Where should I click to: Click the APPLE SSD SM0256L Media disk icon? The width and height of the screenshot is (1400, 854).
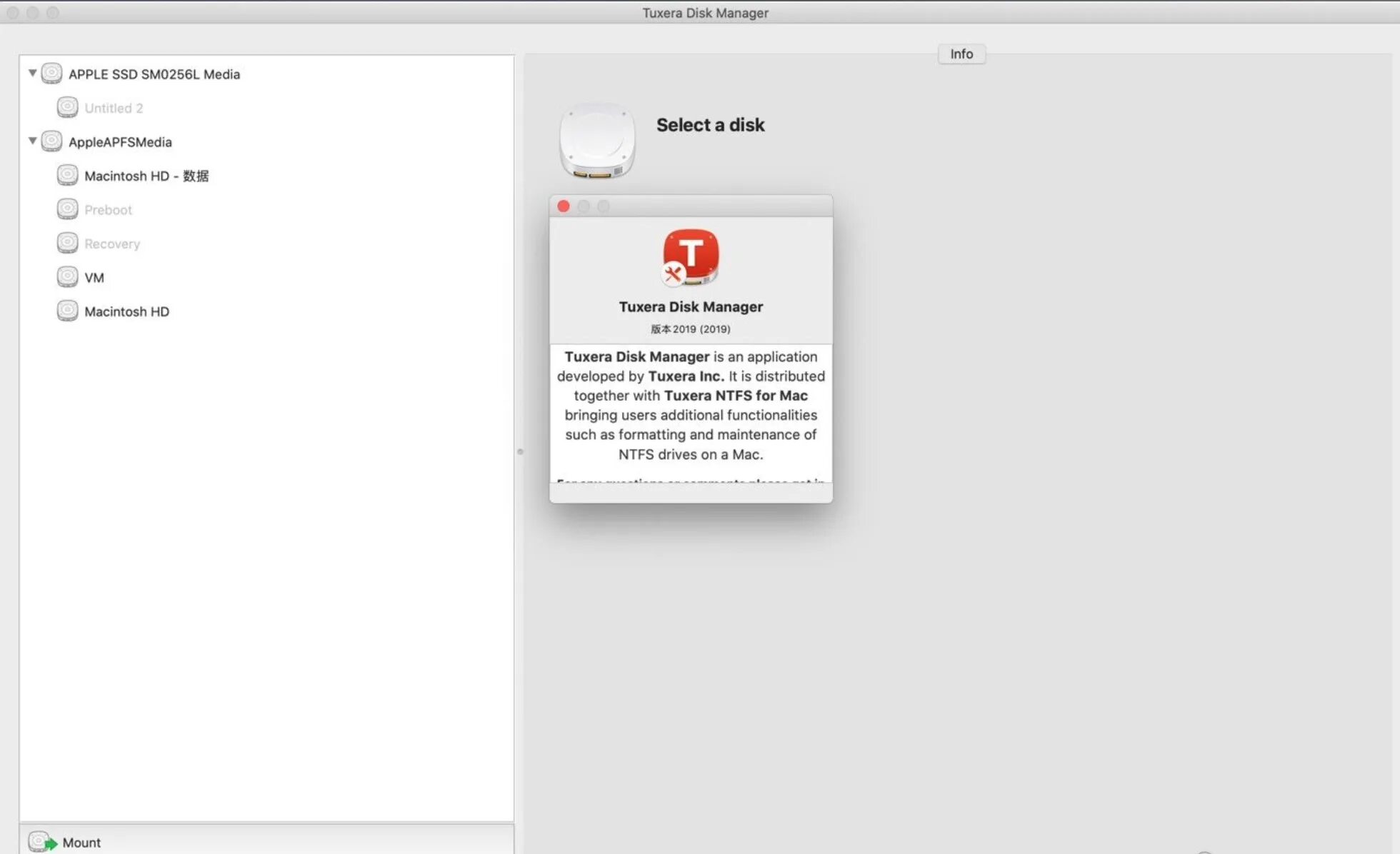tap(51, 74)
